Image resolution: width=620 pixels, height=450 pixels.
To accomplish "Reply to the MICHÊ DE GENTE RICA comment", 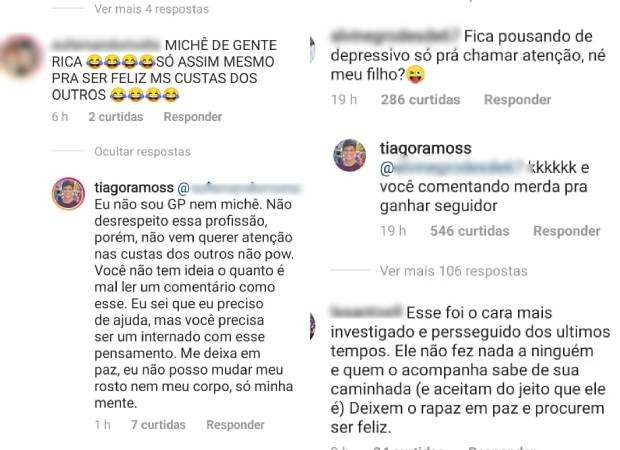I will pos(193,117).
